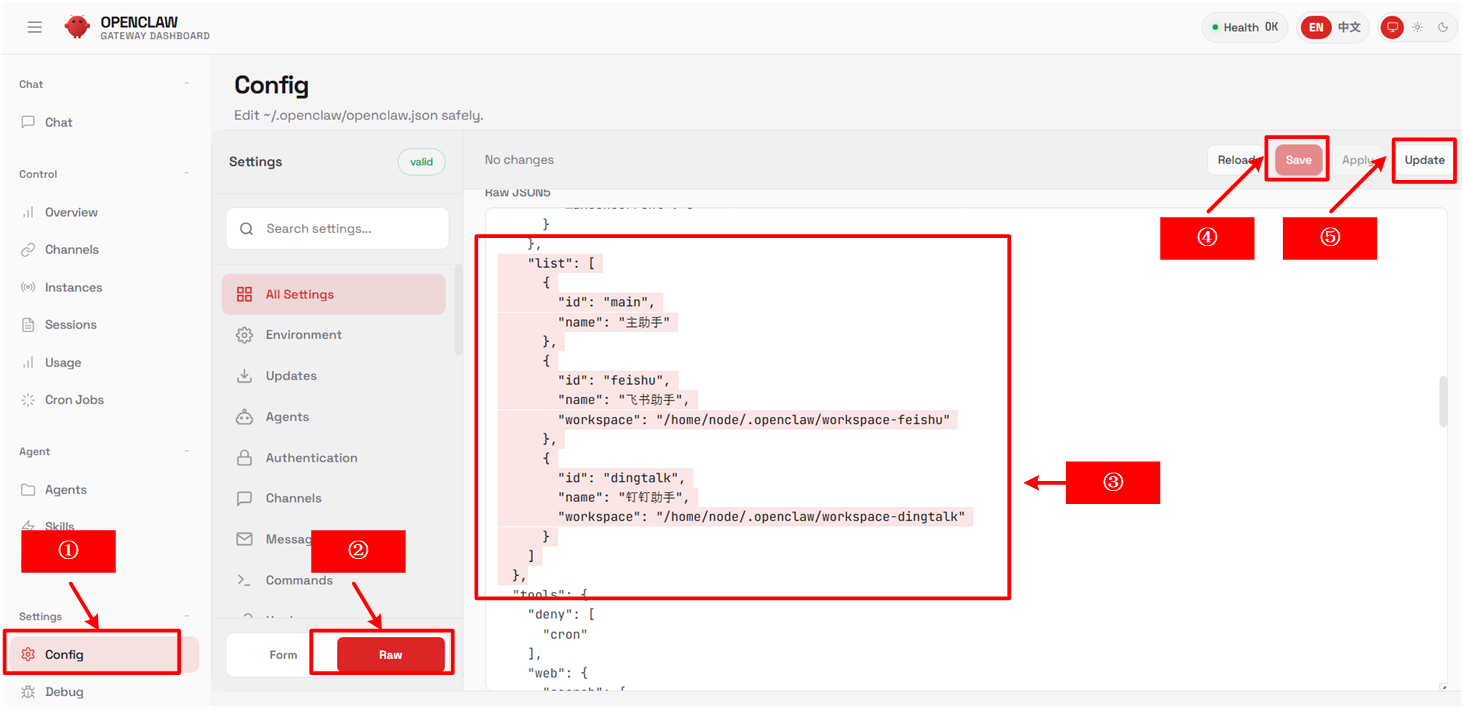The image size is (1463, 708).
Task: Collapse the Chat sidebar section
Action: pos(187,84)
